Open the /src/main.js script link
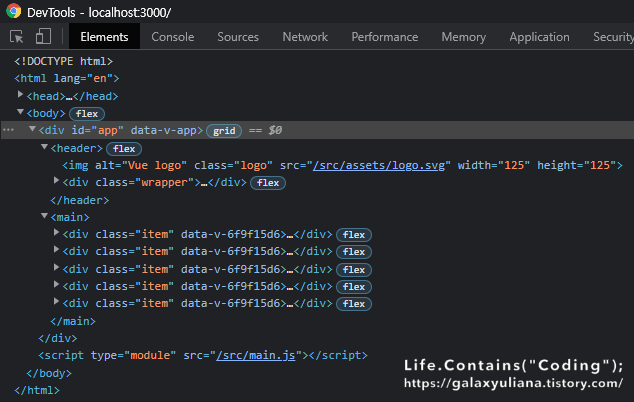 click(x=256, y=355)
